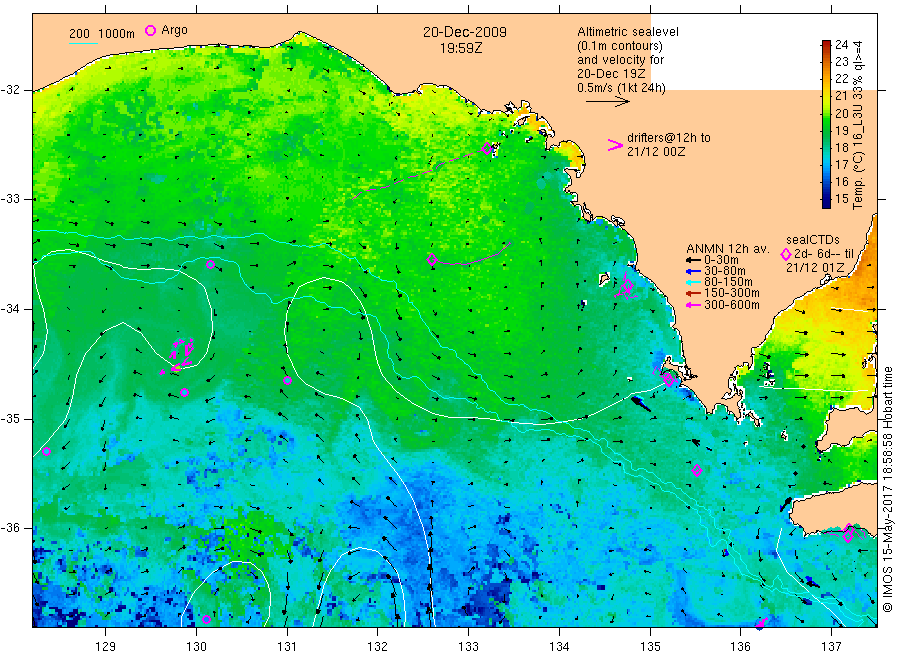Select seal CTD diamond near 135.5E 35.5S

click(x=697, y=471)
